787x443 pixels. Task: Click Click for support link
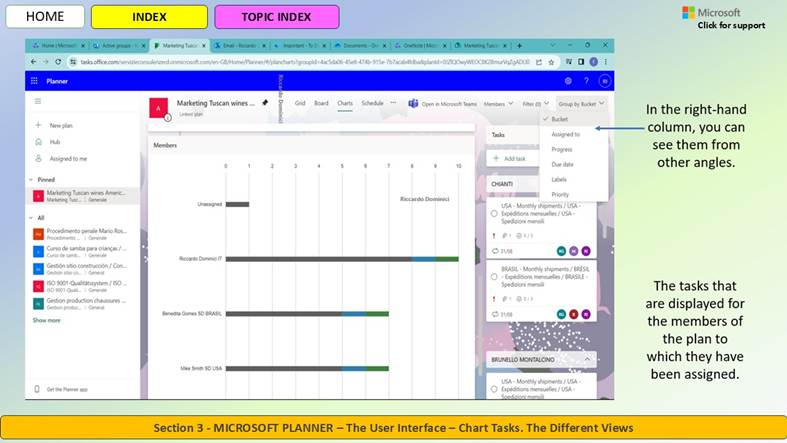click(x=731, y=26)
